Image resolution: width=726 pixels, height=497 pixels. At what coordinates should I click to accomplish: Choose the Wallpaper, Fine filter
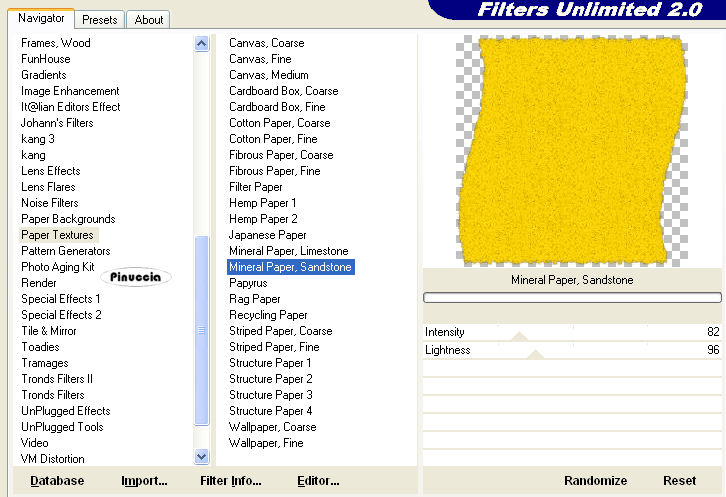click(x=266, y=443)
